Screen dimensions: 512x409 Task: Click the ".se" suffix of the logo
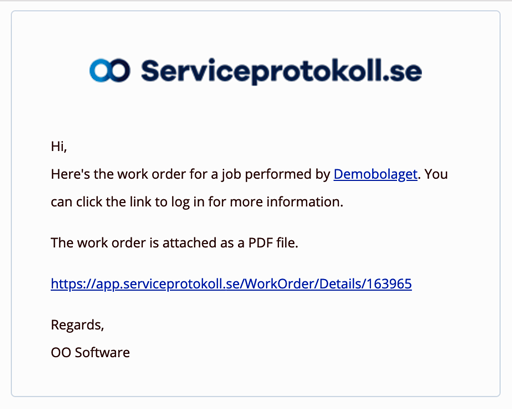[402, 73]
